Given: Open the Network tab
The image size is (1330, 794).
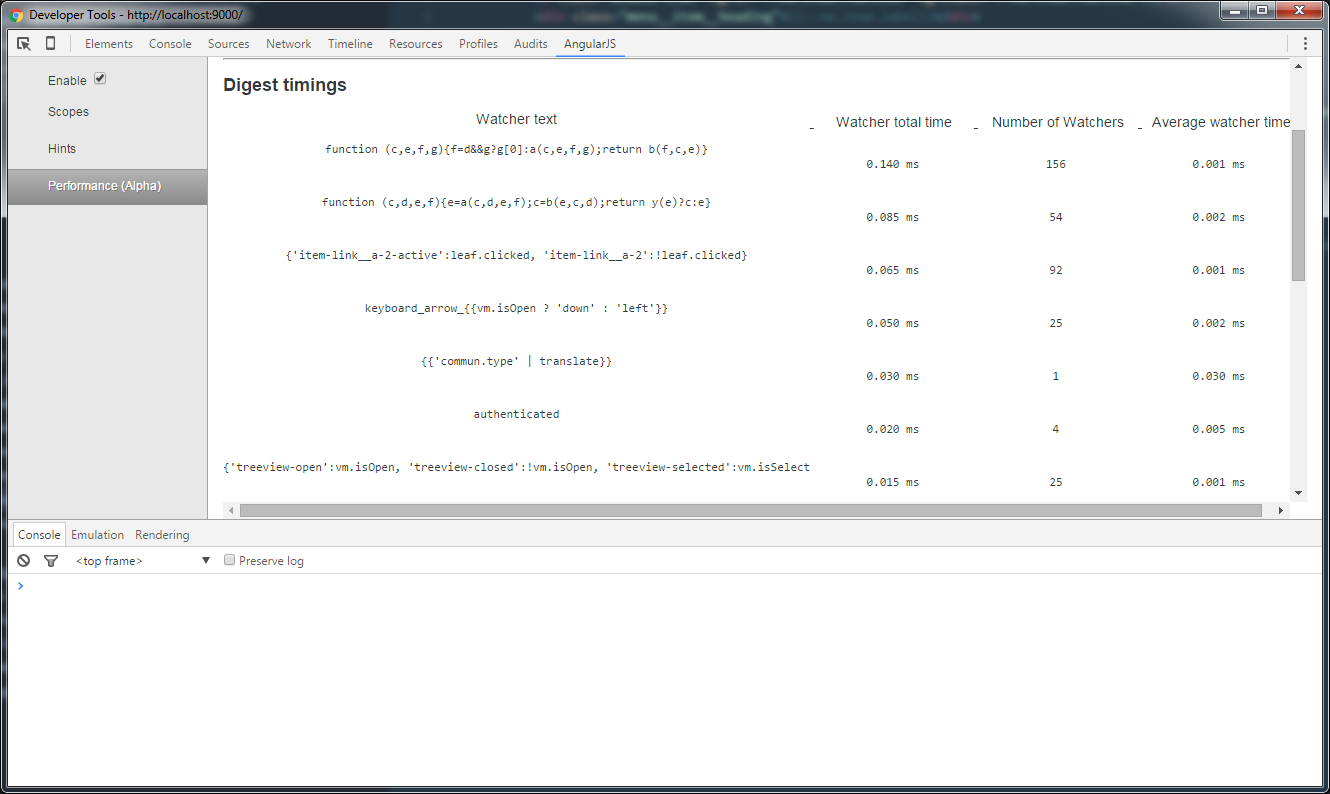Looking at the screenshot, I should (x=288, y=44).
